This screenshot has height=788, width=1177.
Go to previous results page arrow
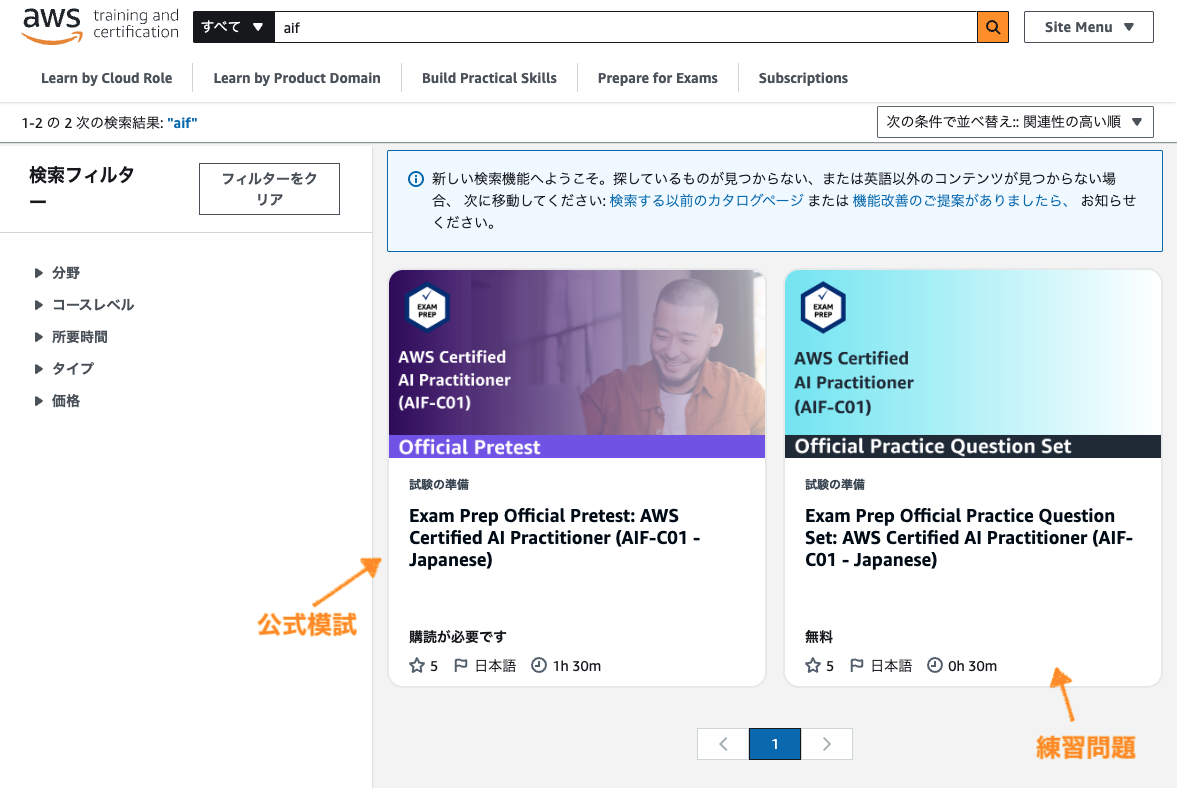pyautogui.click(x=723, y=744)
